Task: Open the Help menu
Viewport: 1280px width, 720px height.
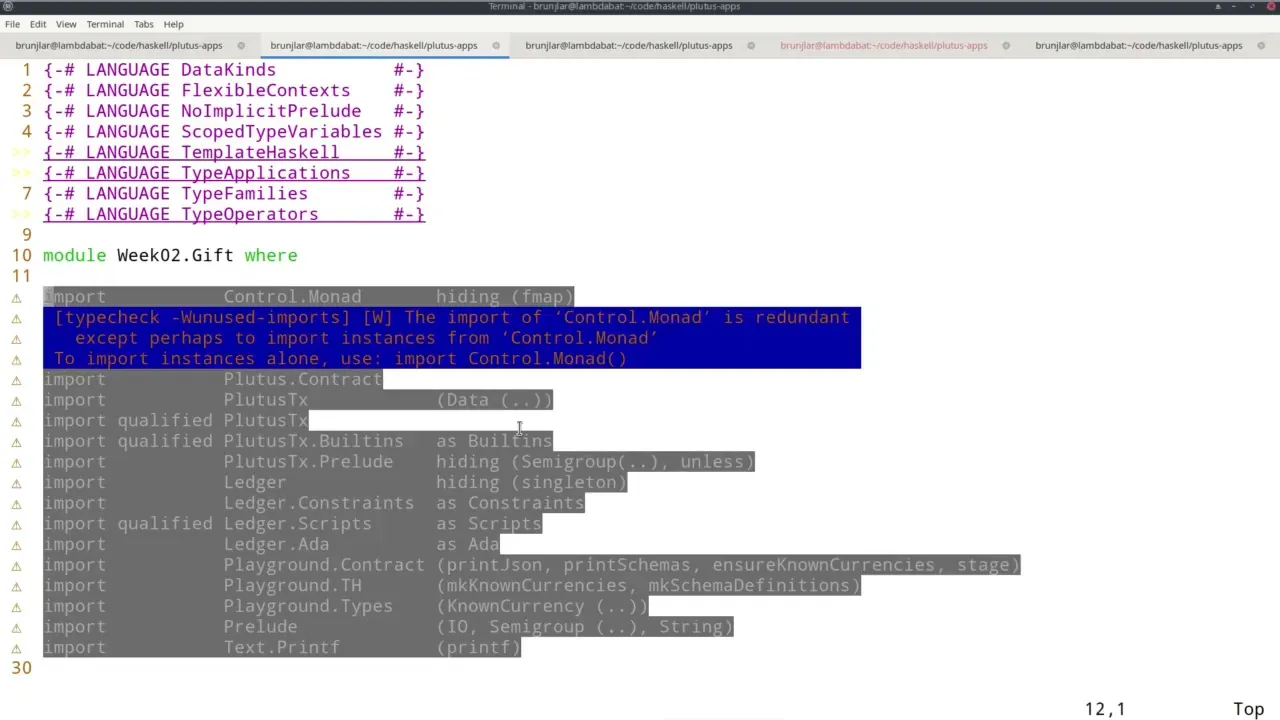Action: [x=173, y=24]
